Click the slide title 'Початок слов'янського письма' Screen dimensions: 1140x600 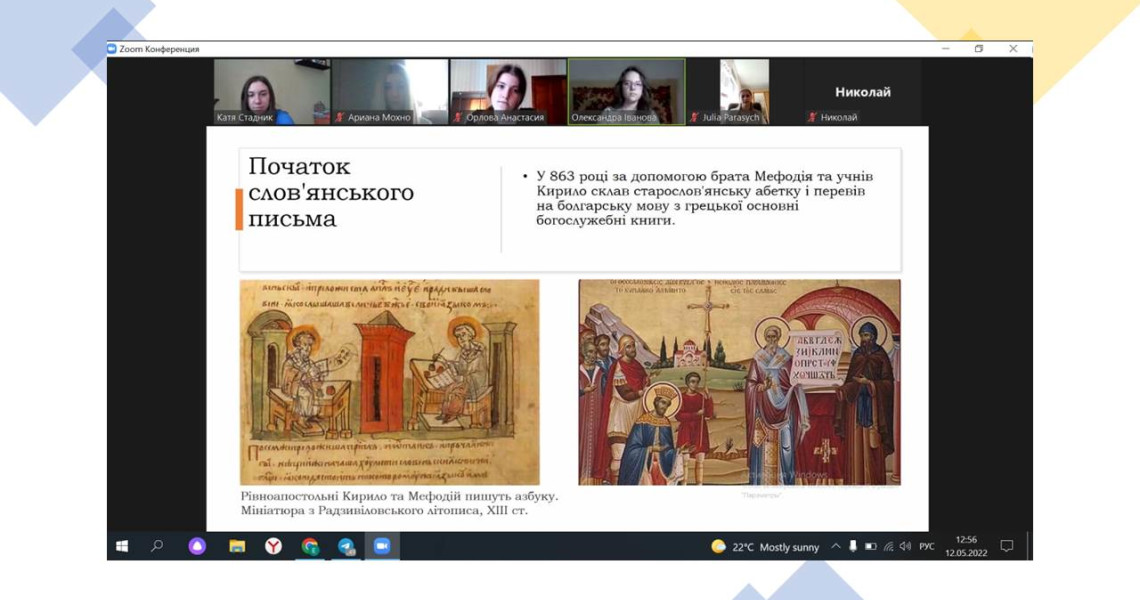click(331, 193)
